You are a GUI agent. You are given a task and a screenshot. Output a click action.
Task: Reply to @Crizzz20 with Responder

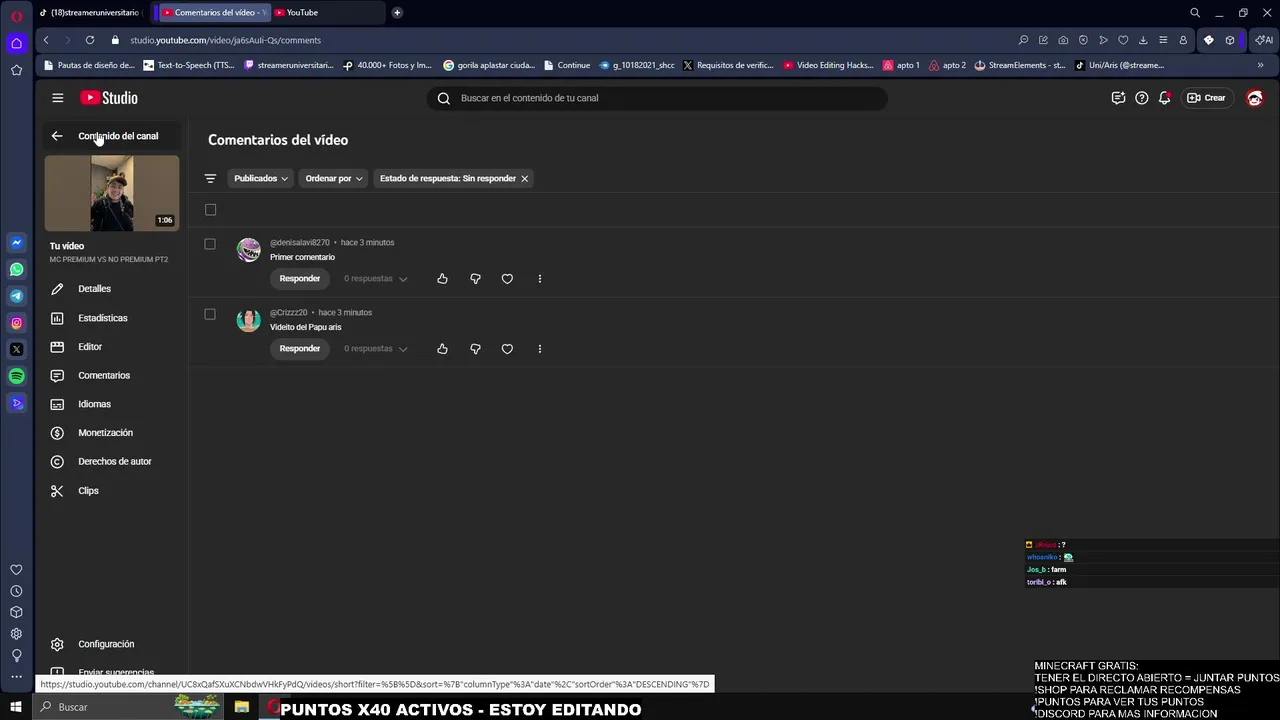pyautogui.click(x=300, y=349)
